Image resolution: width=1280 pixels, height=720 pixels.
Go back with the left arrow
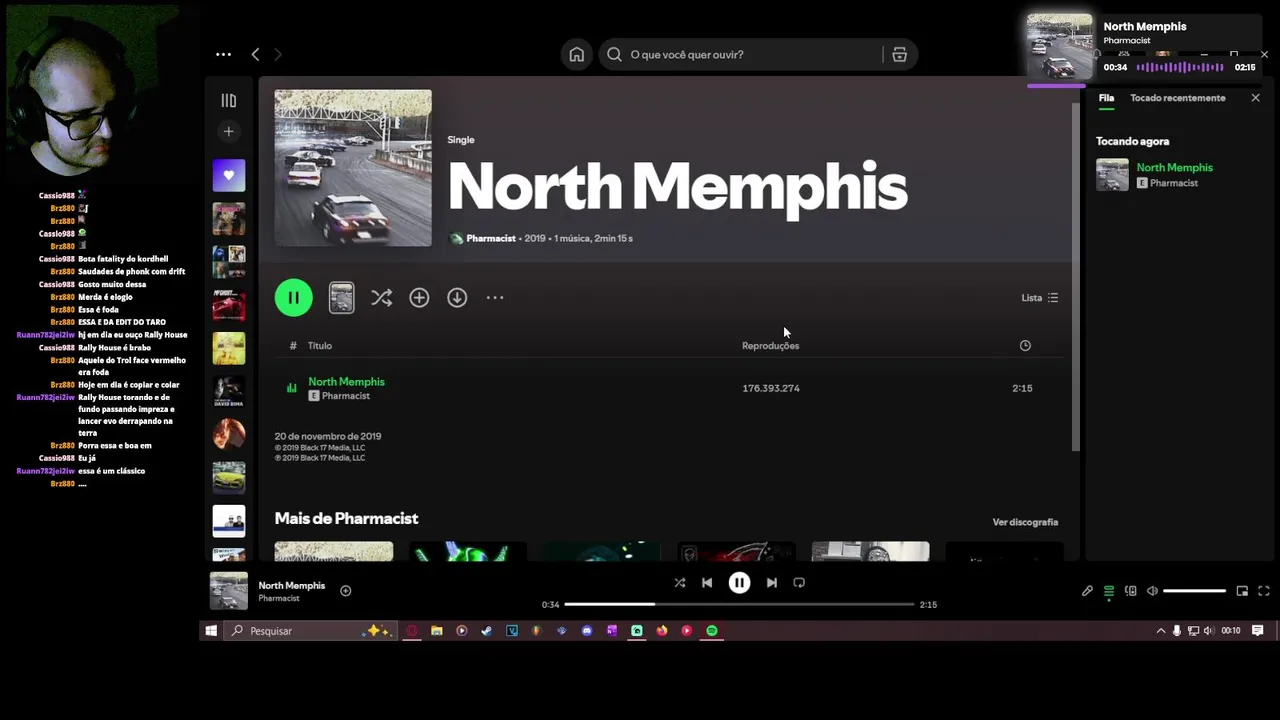(255, 55)
